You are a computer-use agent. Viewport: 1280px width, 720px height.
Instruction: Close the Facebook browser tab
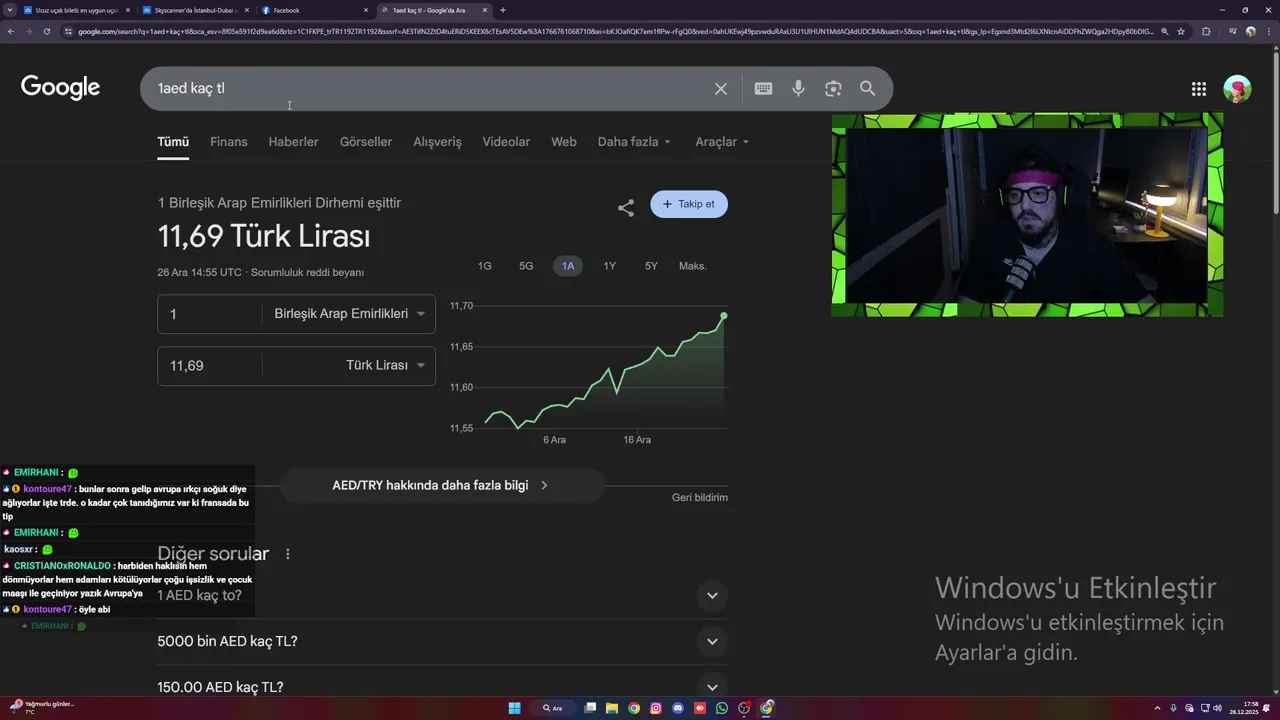click(x=365, y=10)
